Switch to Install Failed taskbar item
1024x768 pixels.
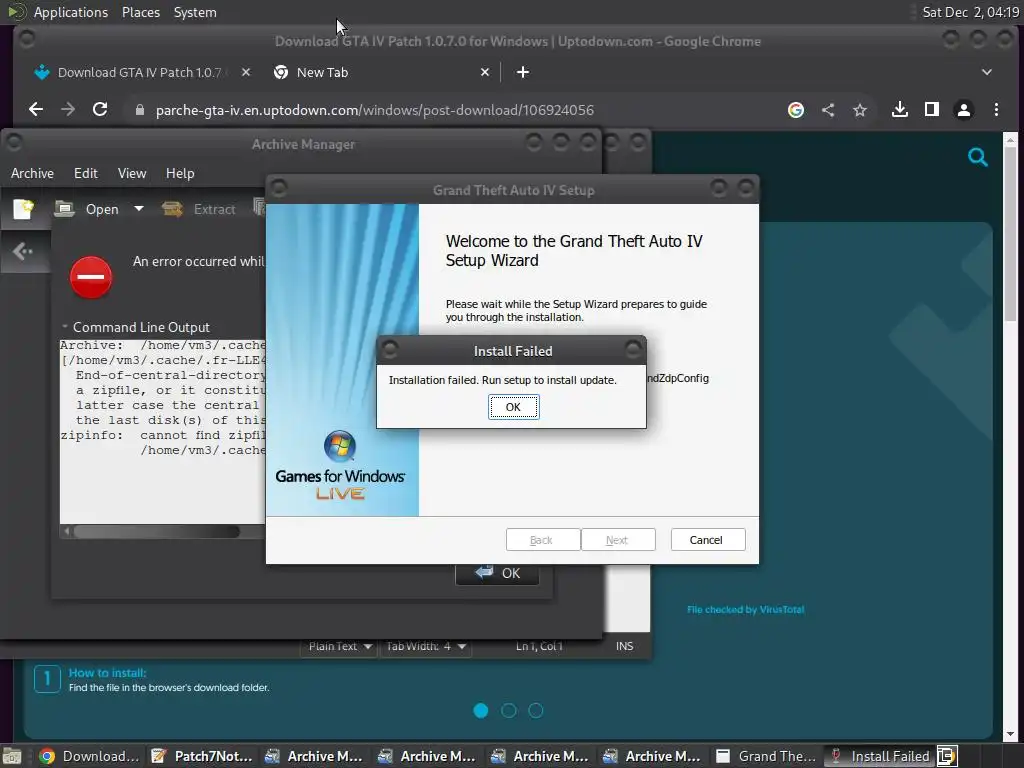tap(879, 756)
